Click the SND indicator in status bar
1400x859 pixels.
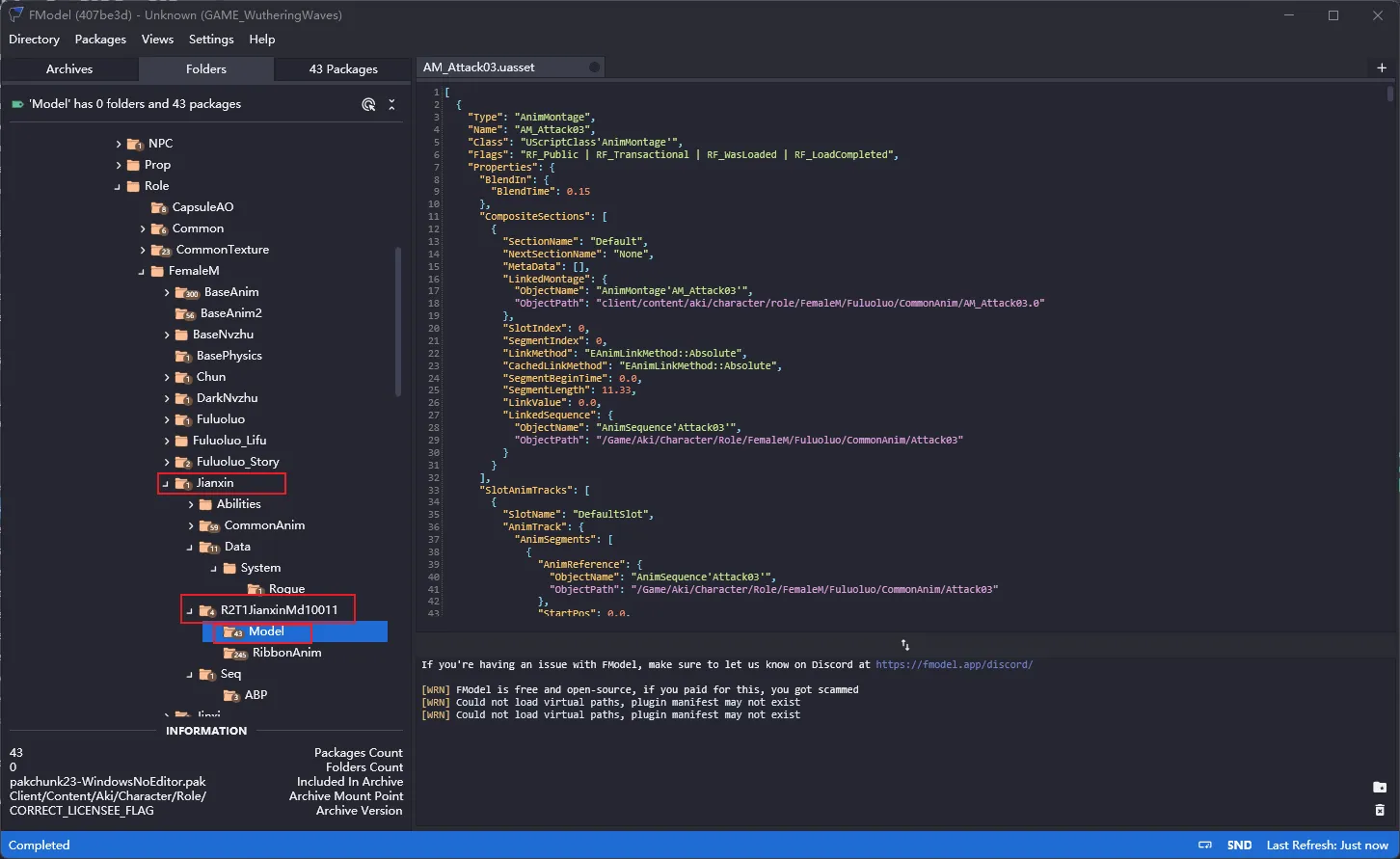coord(1239,846)
